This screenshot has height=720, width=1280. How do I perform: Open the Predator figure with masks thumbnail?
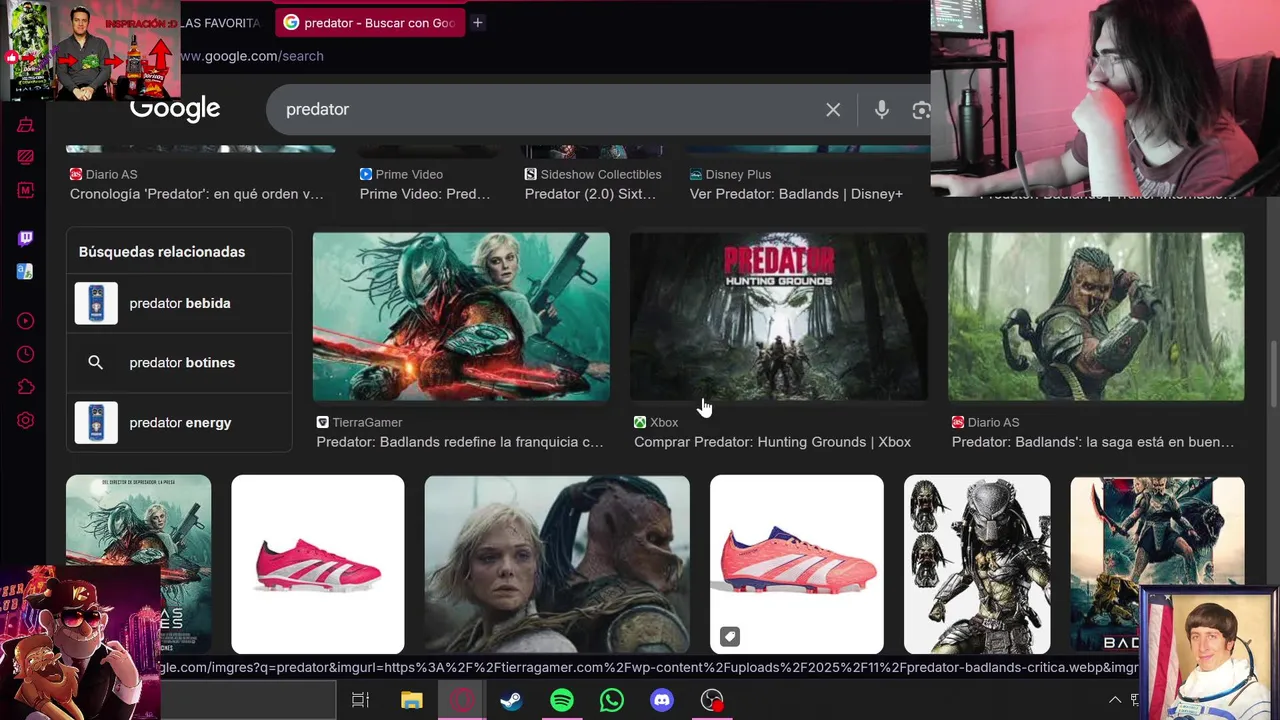(x=977, y=564)
